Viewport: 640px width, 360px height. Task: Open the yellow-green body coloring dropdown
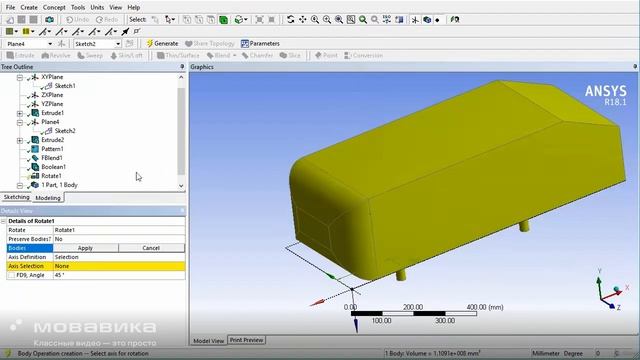click(x=28, y=31)
